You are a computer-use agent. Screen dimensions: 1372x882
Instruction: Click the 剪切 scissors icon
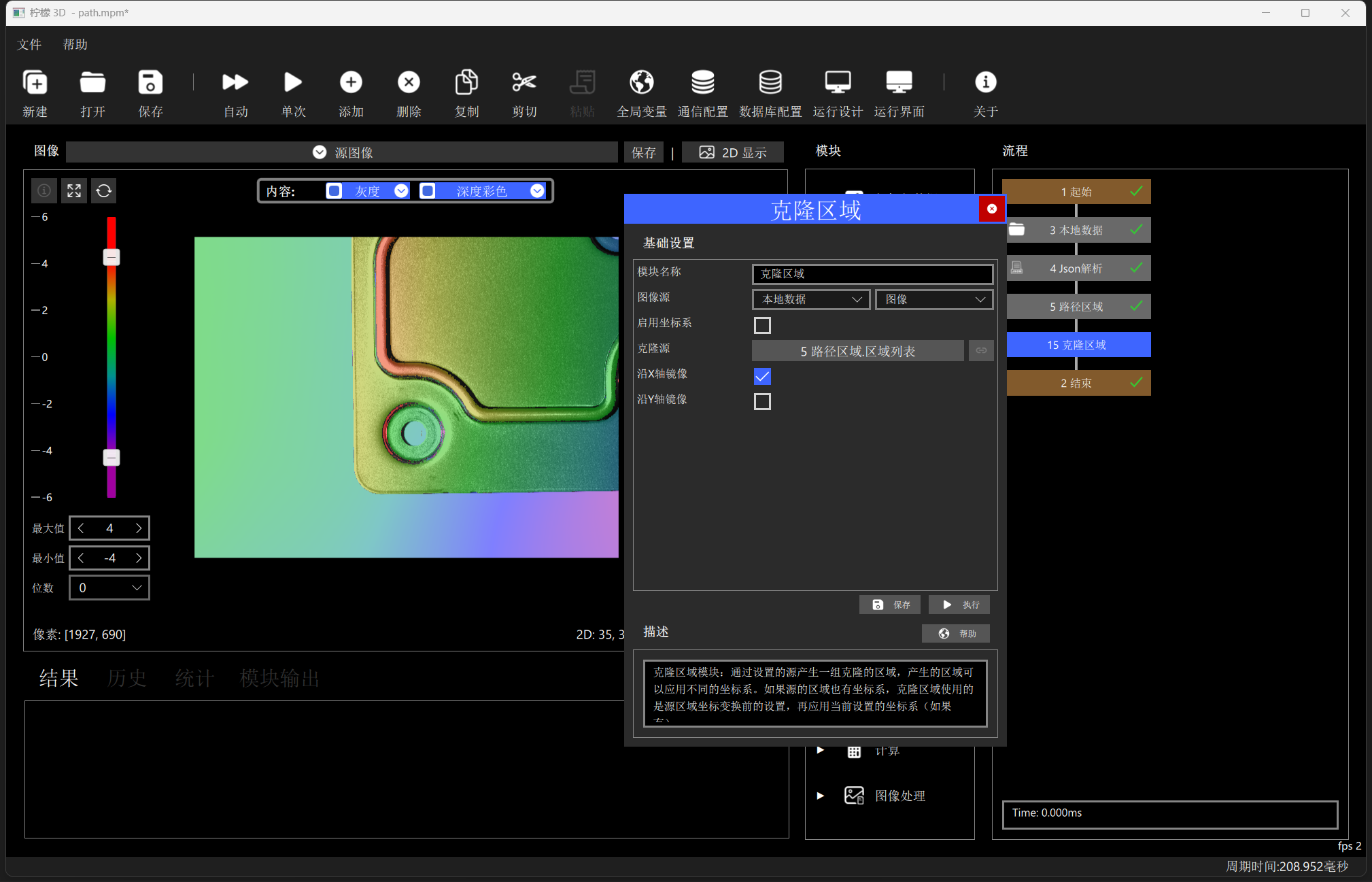524,82
